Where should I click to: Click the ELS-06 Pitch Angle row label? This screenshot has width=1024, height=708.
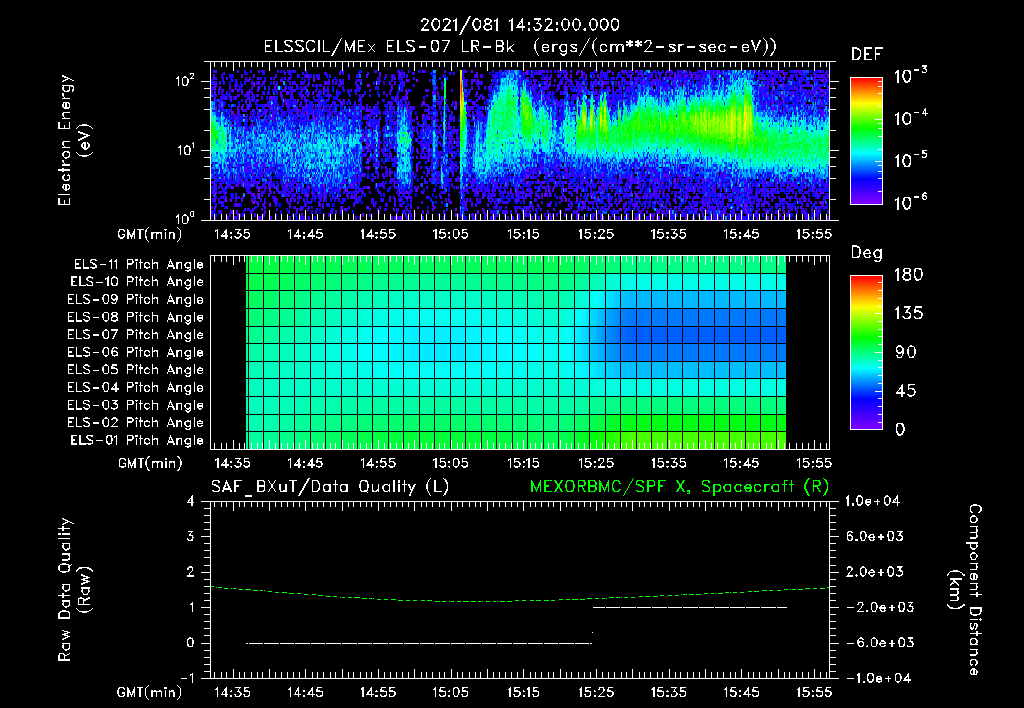(135, 352)
